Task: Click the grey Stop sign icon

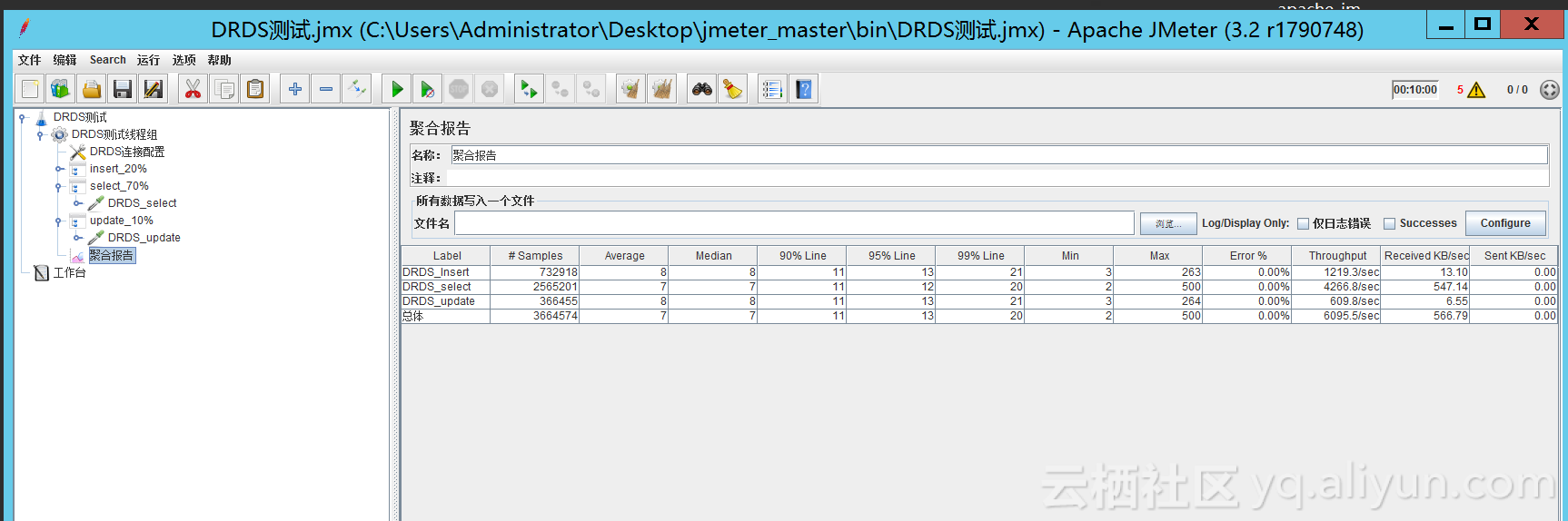Action: [x=459, y=89]
